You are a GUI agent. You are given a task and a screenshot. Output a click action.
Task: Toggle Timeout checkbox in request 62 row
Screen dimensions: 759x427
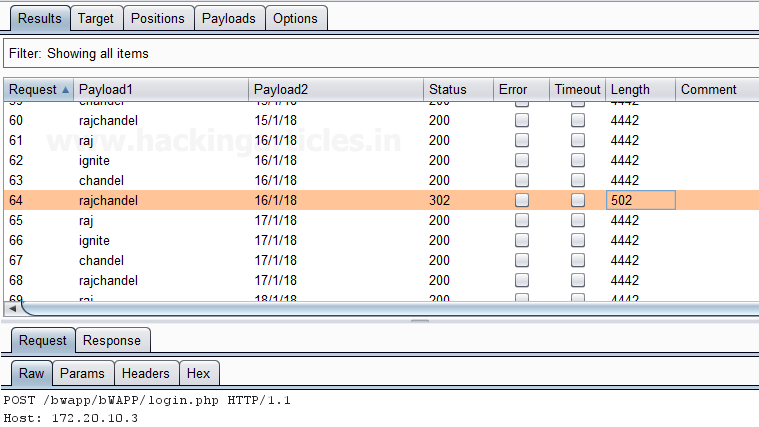coord(578,160)
